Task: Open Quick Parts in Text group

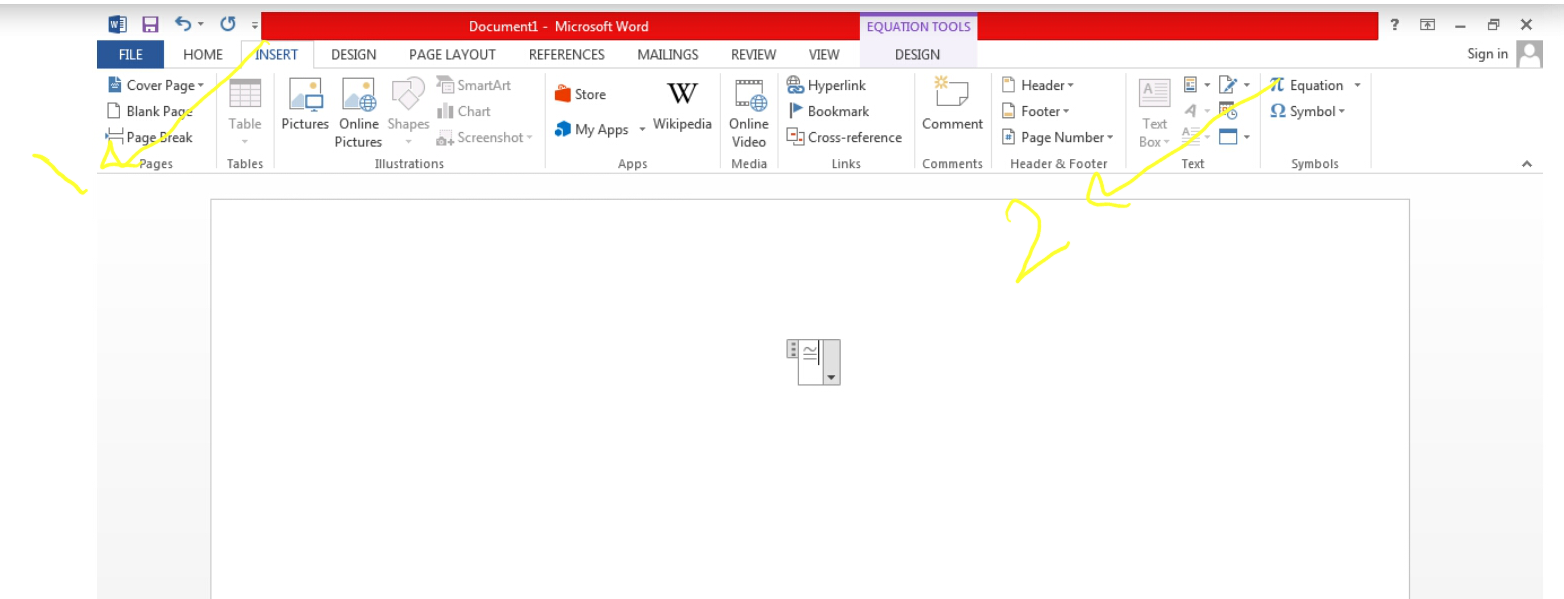Action: tap(1196, 85)
